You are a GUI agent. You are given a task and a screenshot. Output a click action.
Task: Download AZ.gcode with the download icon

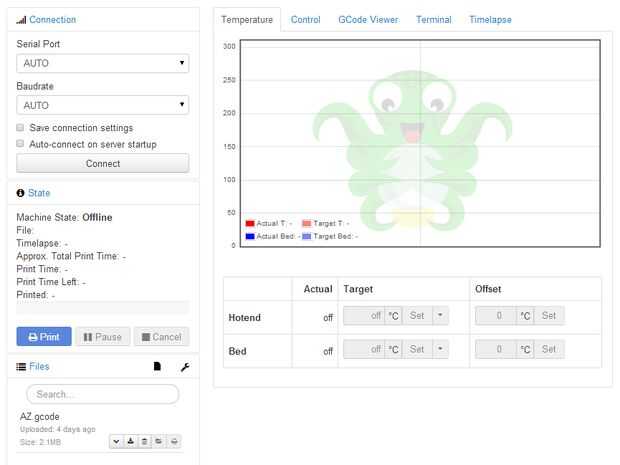click(x=130, y=441)
